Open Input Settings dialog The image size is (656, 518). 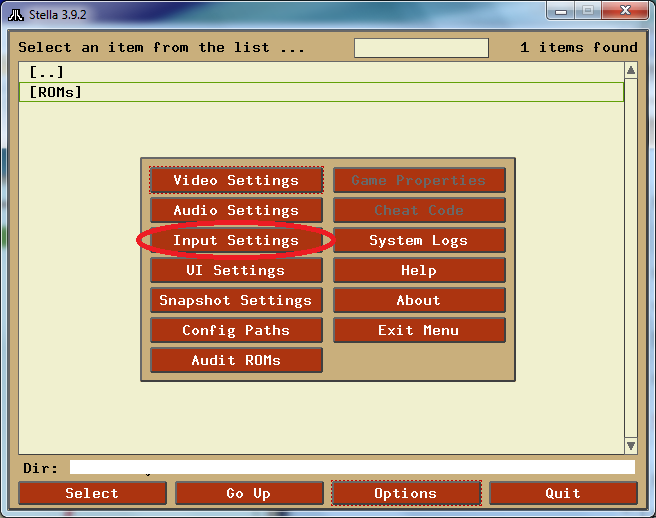(x=236, y=241)
